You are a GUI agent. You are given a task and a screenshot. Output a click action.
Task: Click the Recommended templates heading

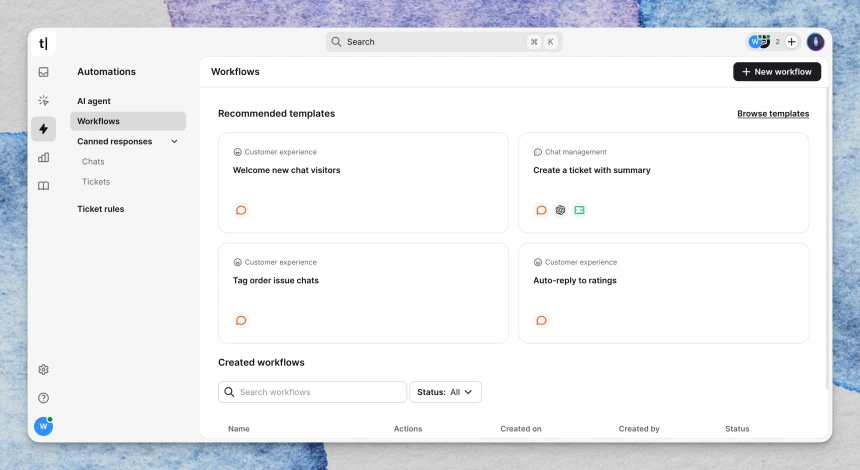click(276, 114)
